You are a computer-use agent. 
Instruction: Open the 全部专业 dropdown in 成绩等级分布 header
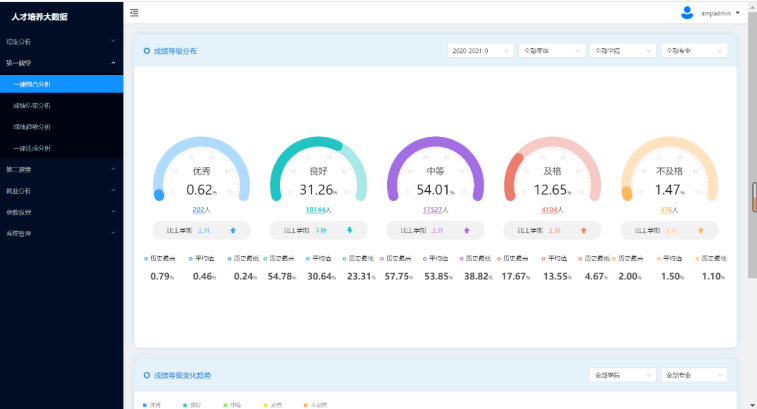coord(694,51)
